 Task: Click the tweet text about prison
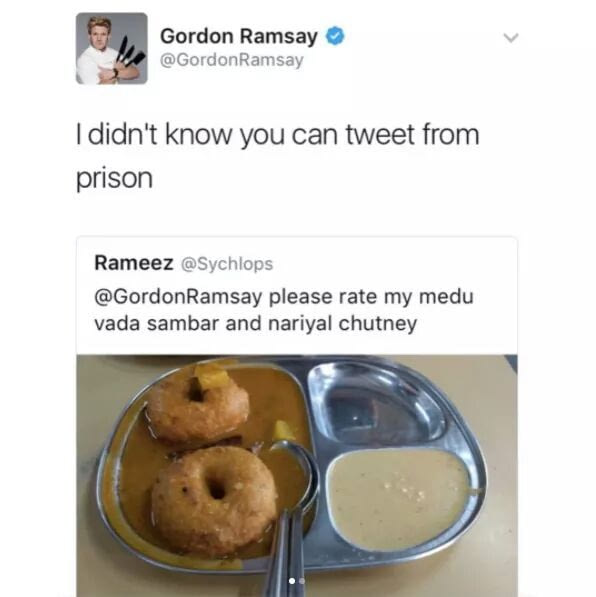(x=277, y=156)
